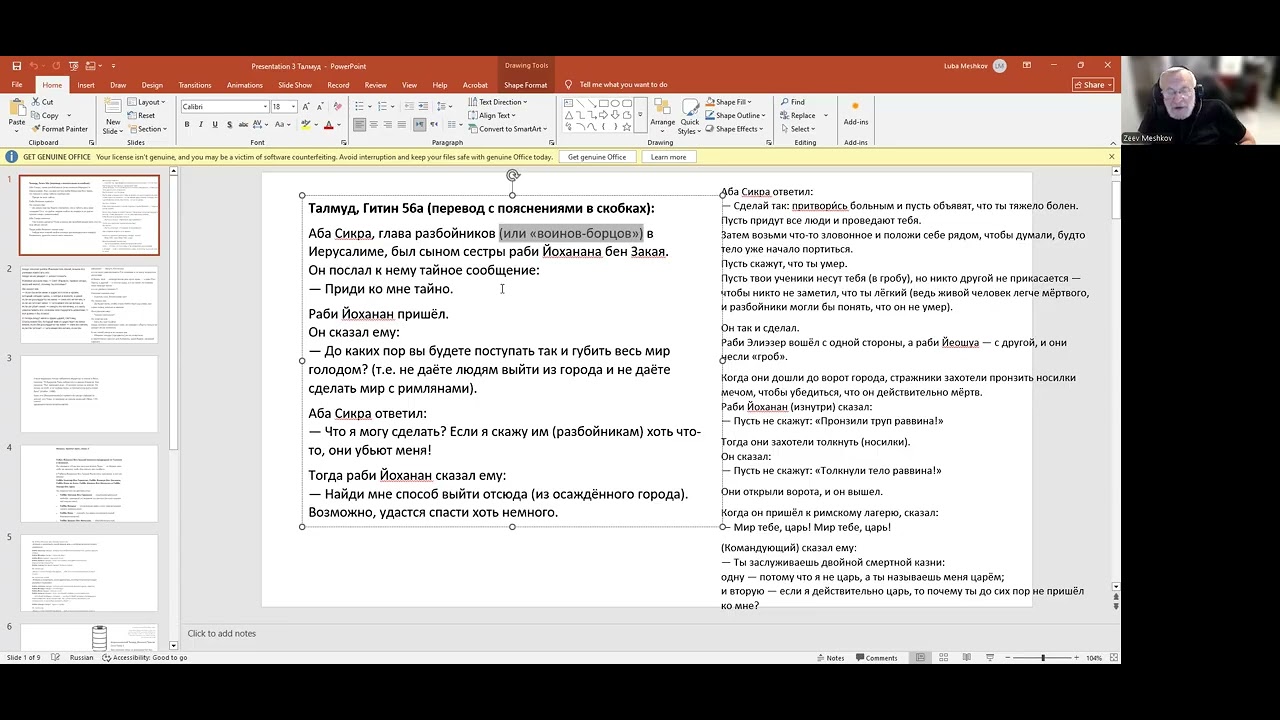Toggle right paragraph alignment
Image resolution: width=1280 pixels, height=720 pixels.
[387, 125]
